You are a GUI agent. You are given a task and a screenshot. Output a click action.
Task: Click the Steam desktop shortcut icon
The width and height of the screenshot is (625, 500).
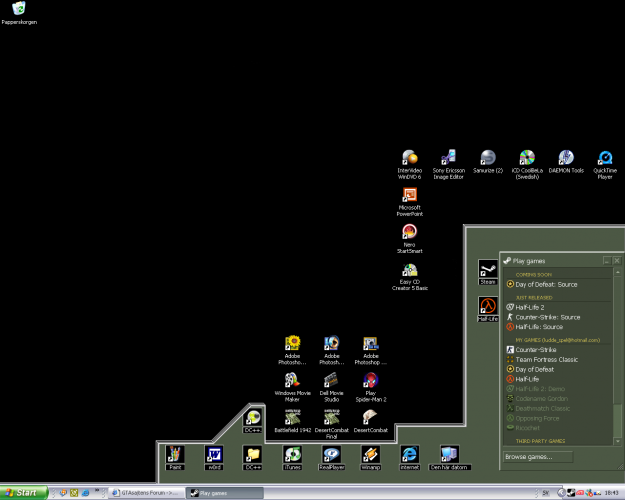(x=488, y=270)
